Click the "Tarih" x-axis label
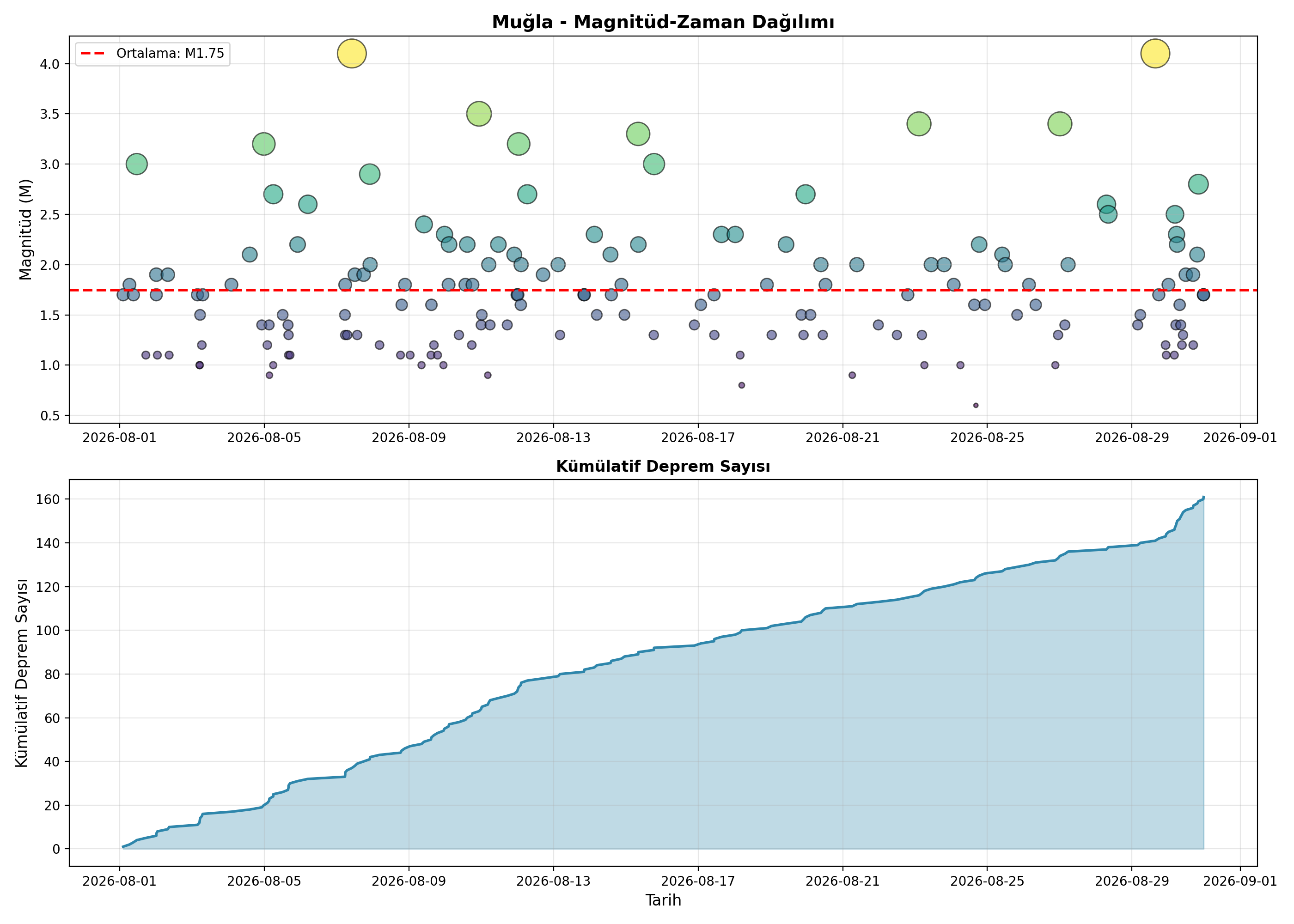The image size is (1294, 924). tap(663, 900)
